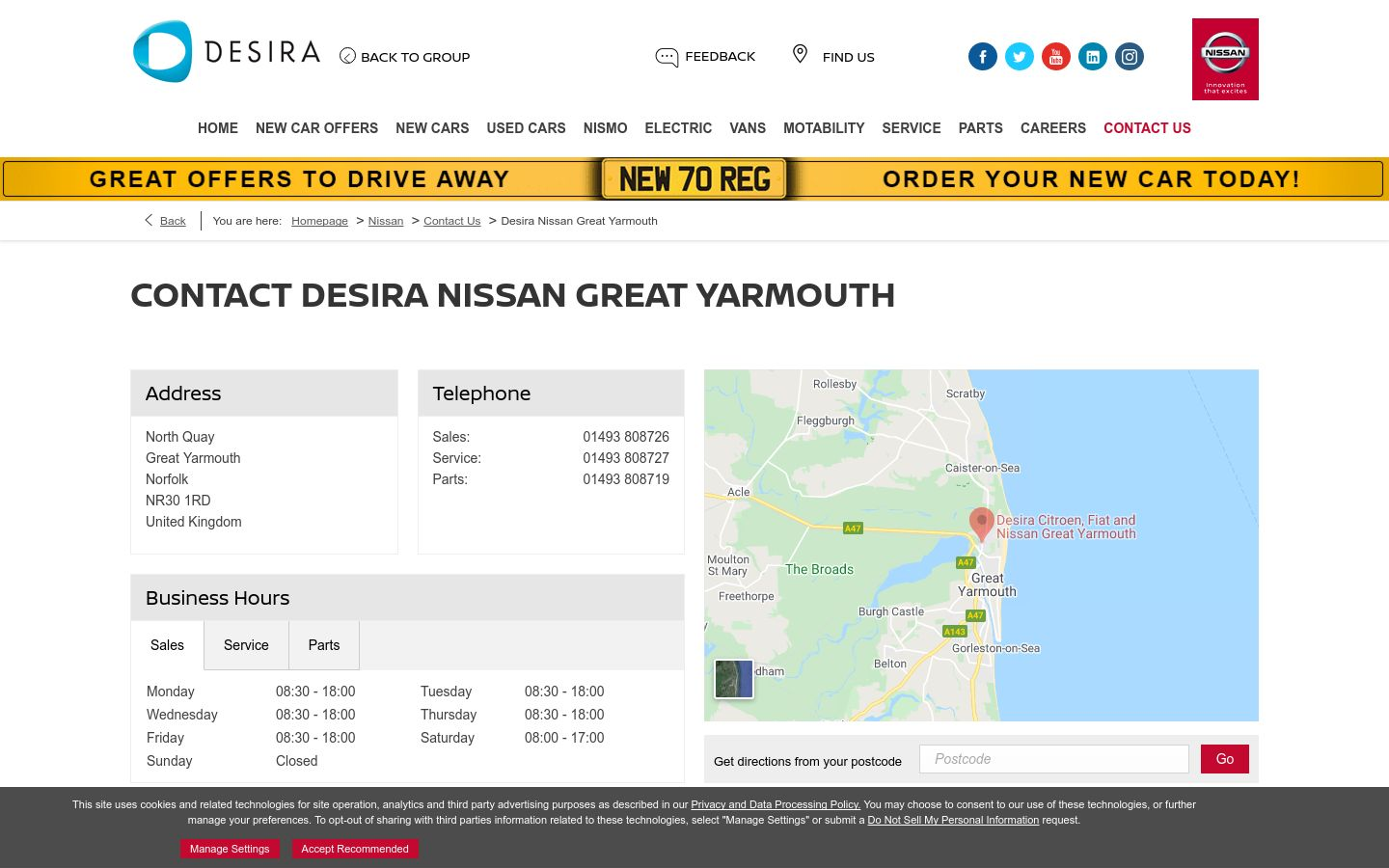Click the Parts phone number 01493 808719
Screen dimensions: 1389x868
pyautogui.click(x=626, y=479)
